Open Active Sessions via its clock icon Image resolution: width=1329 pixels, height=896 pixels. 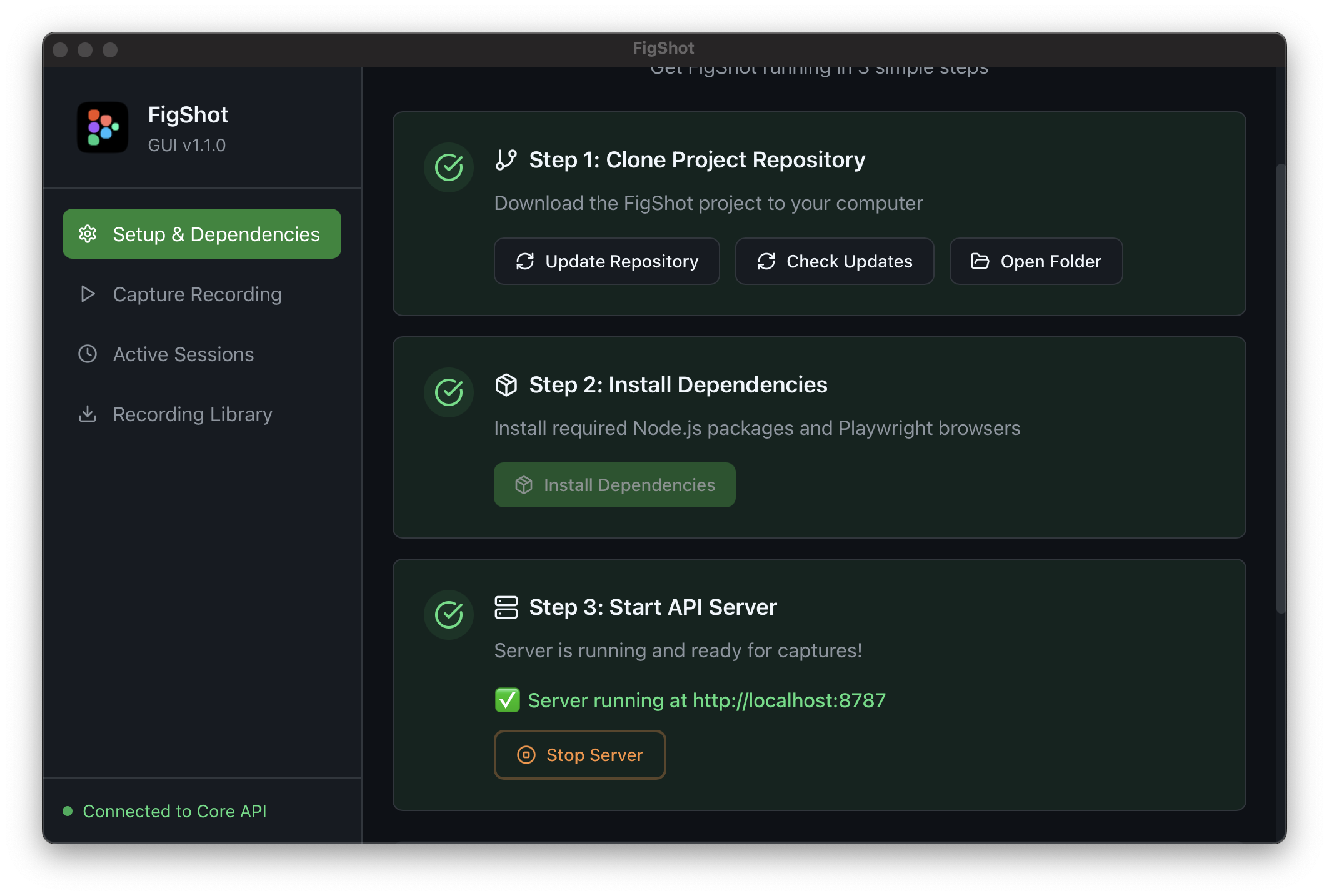click(x=88, y=354)
